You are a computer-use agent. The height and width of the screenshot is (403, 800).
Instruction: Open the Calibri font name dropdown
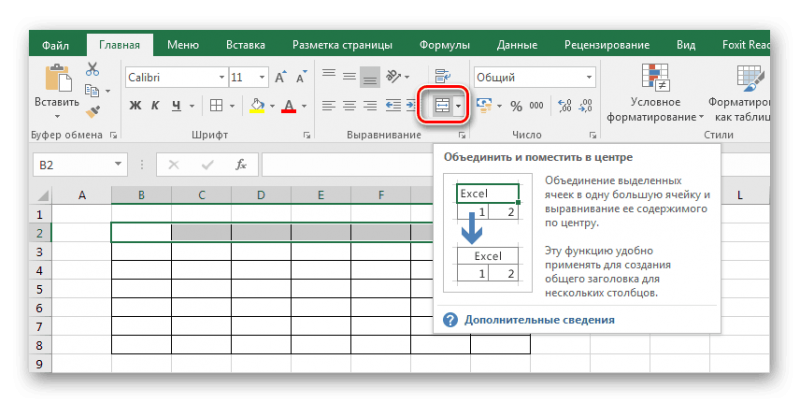[x=222, y=77]
